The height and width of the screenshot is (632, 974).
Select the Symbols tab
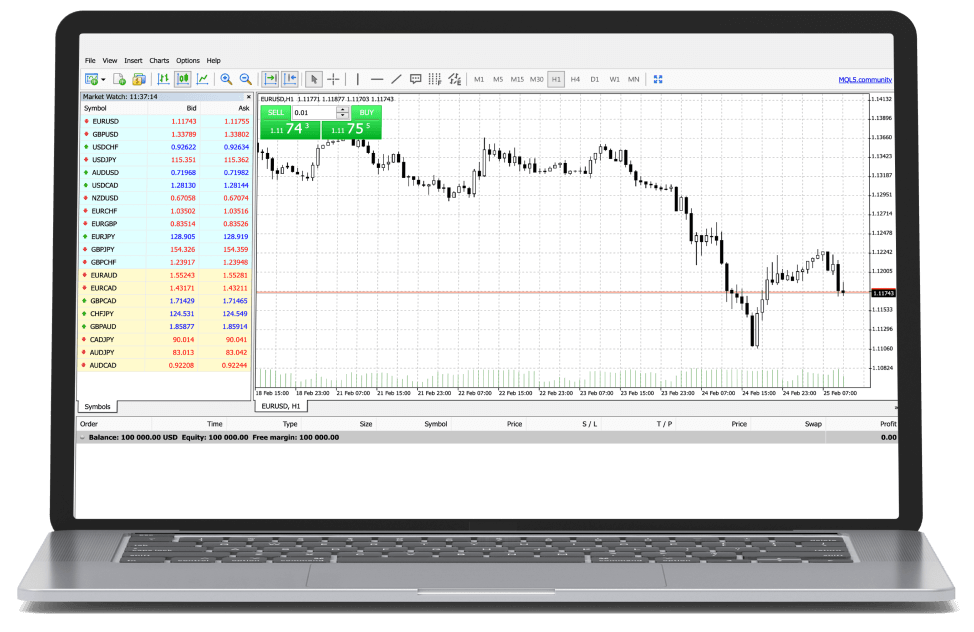pos(98,406)
